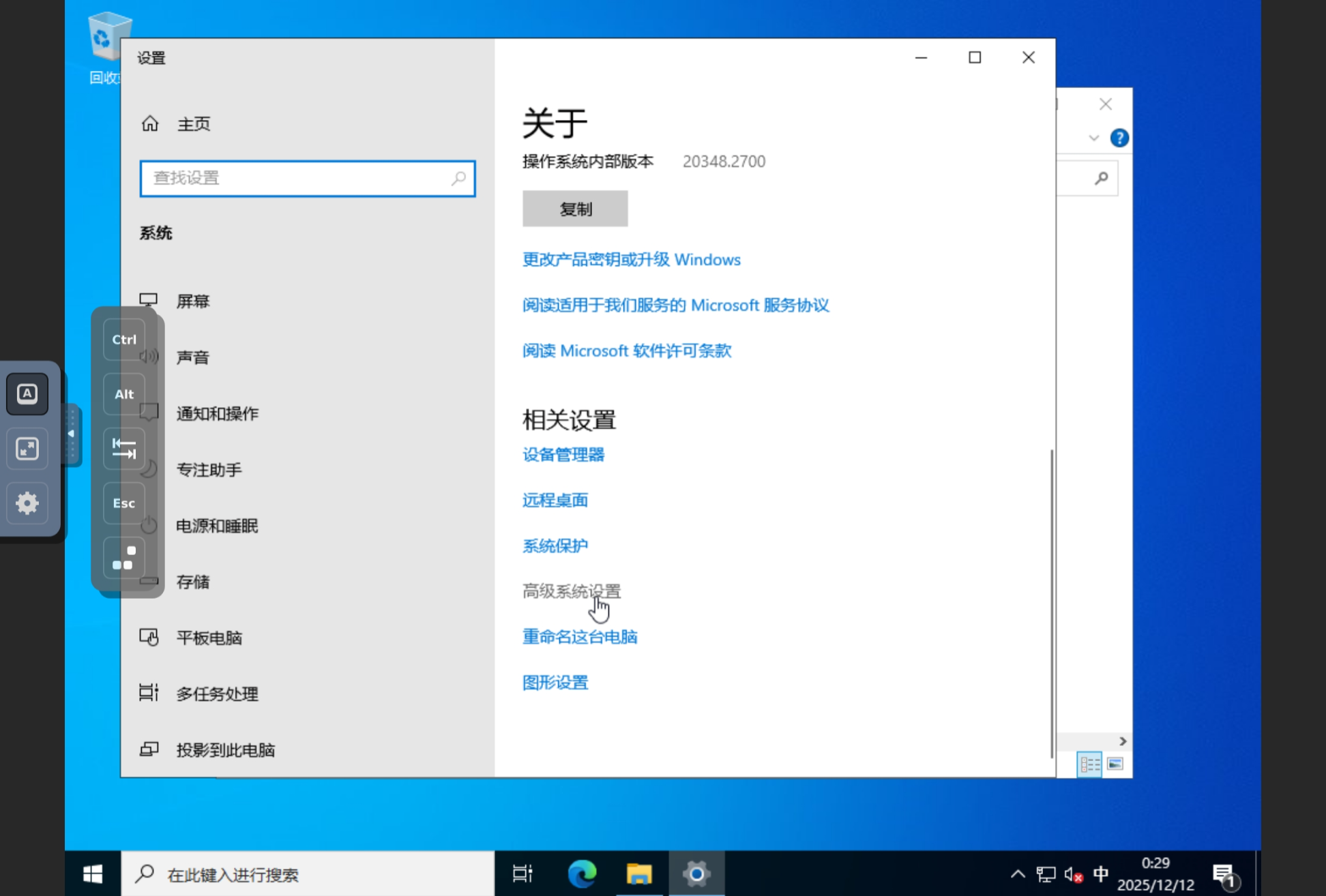Viewport: 1326px width, 896px height.
Task: Expand the ribbon chevron beside help icon
Action: [x=1094, y=138]
